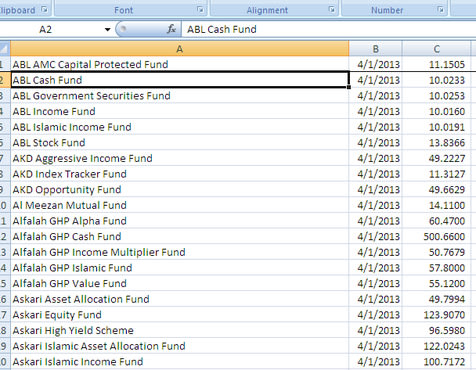Click value 11.3127 in column C
Screen dimensions: 476x370
(x=437, y=174)
